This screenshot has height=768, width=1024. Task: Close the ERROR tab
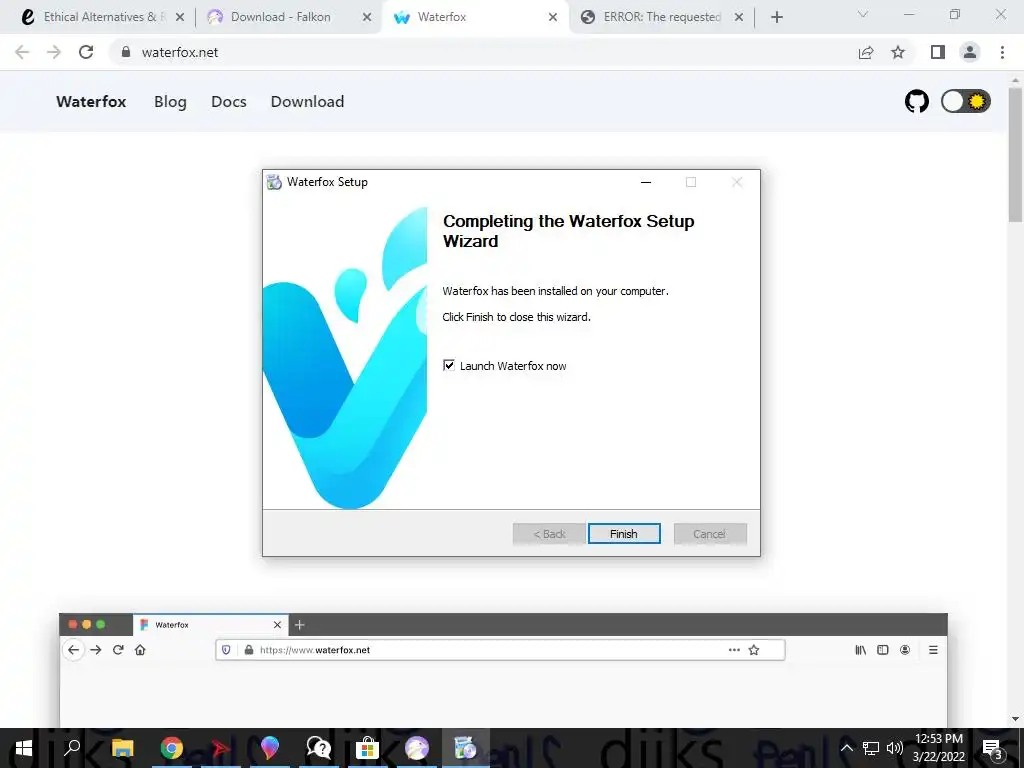739,18
